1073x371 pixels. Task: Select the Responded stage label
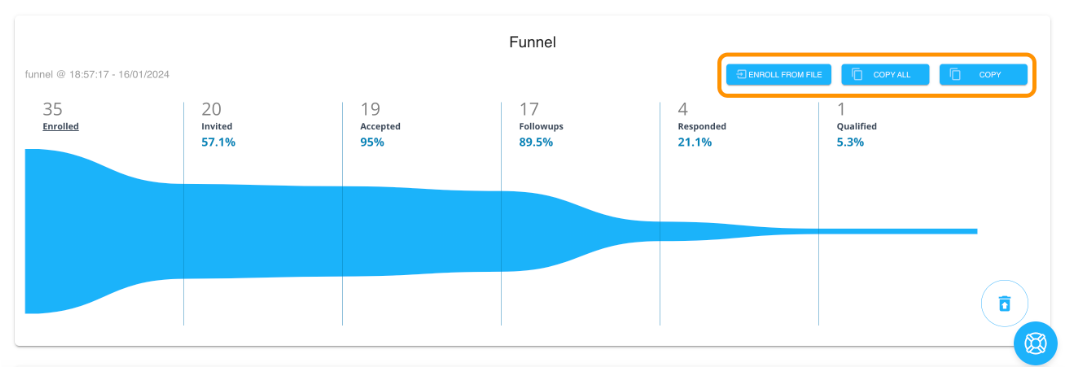[x=702, y=126]
